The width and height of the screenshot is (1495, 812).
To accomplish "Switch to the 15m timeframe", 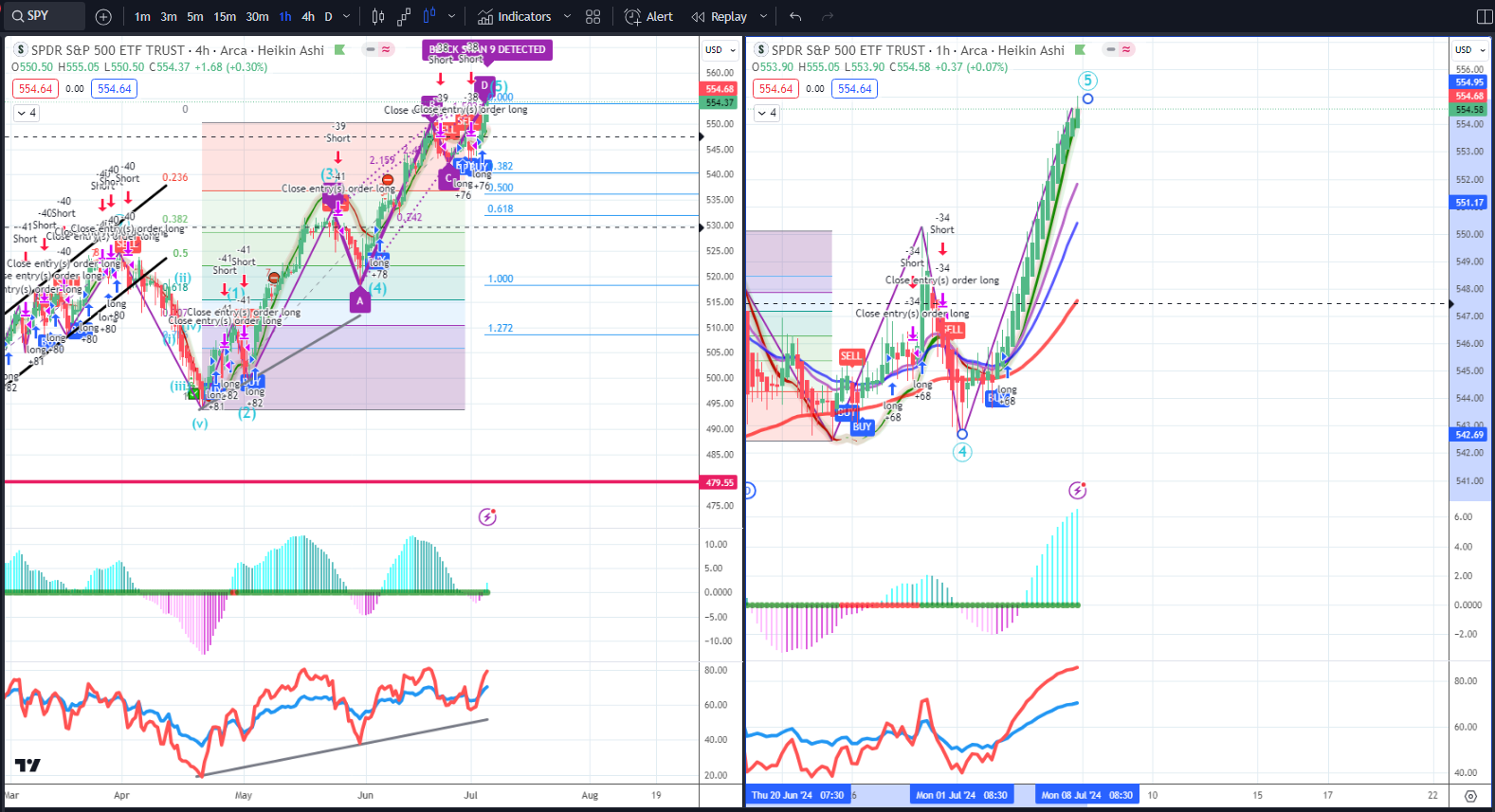I will (225, 17).
